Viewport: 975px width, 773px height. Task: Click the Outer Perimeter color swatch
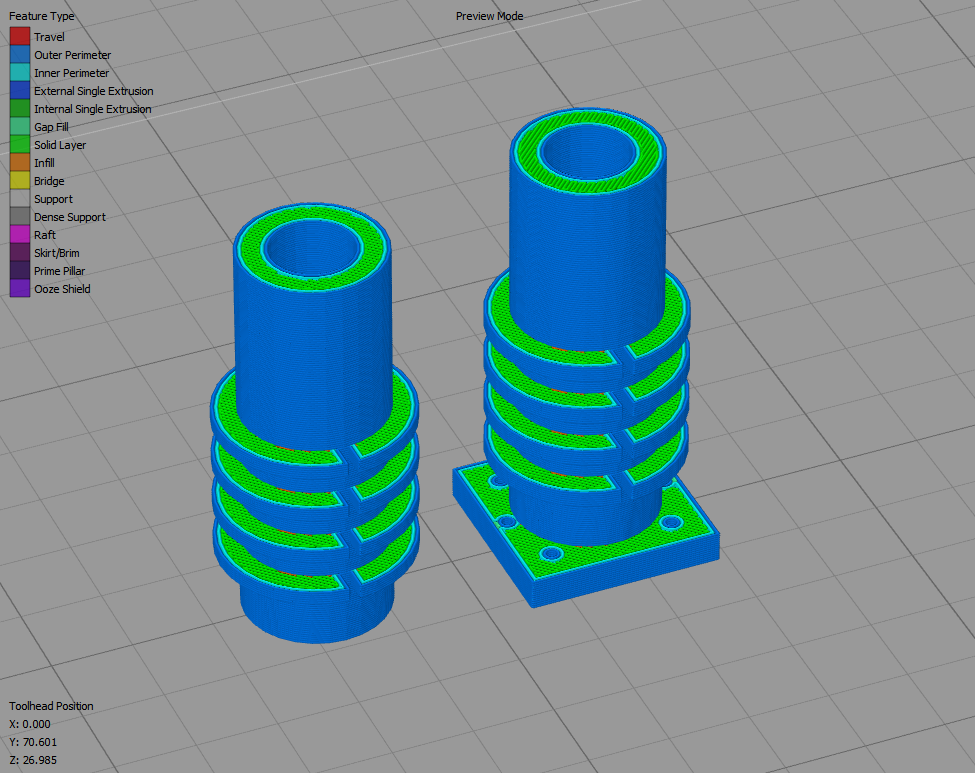coord(20,55)
